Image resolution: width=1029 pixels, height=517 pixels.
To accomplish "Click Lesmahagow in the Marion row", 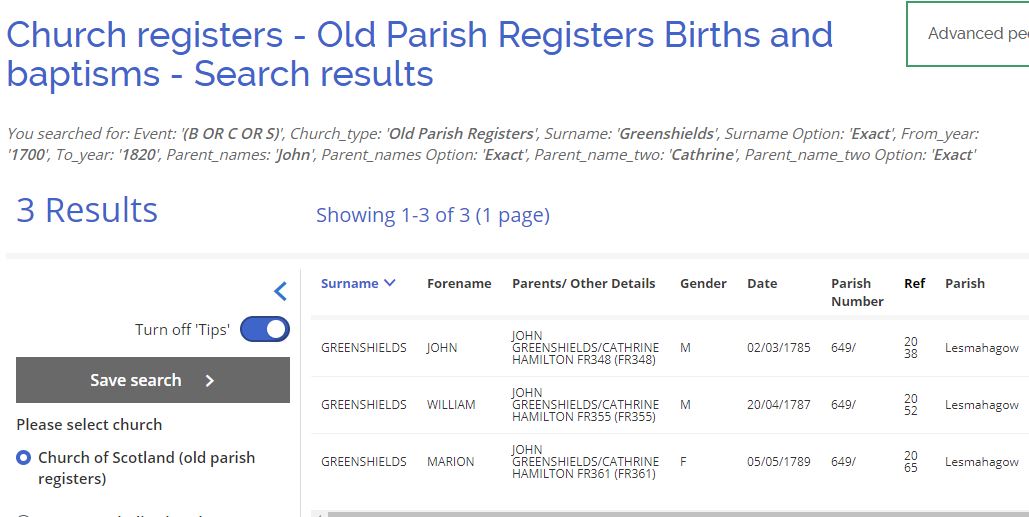I will click(981, 462).
